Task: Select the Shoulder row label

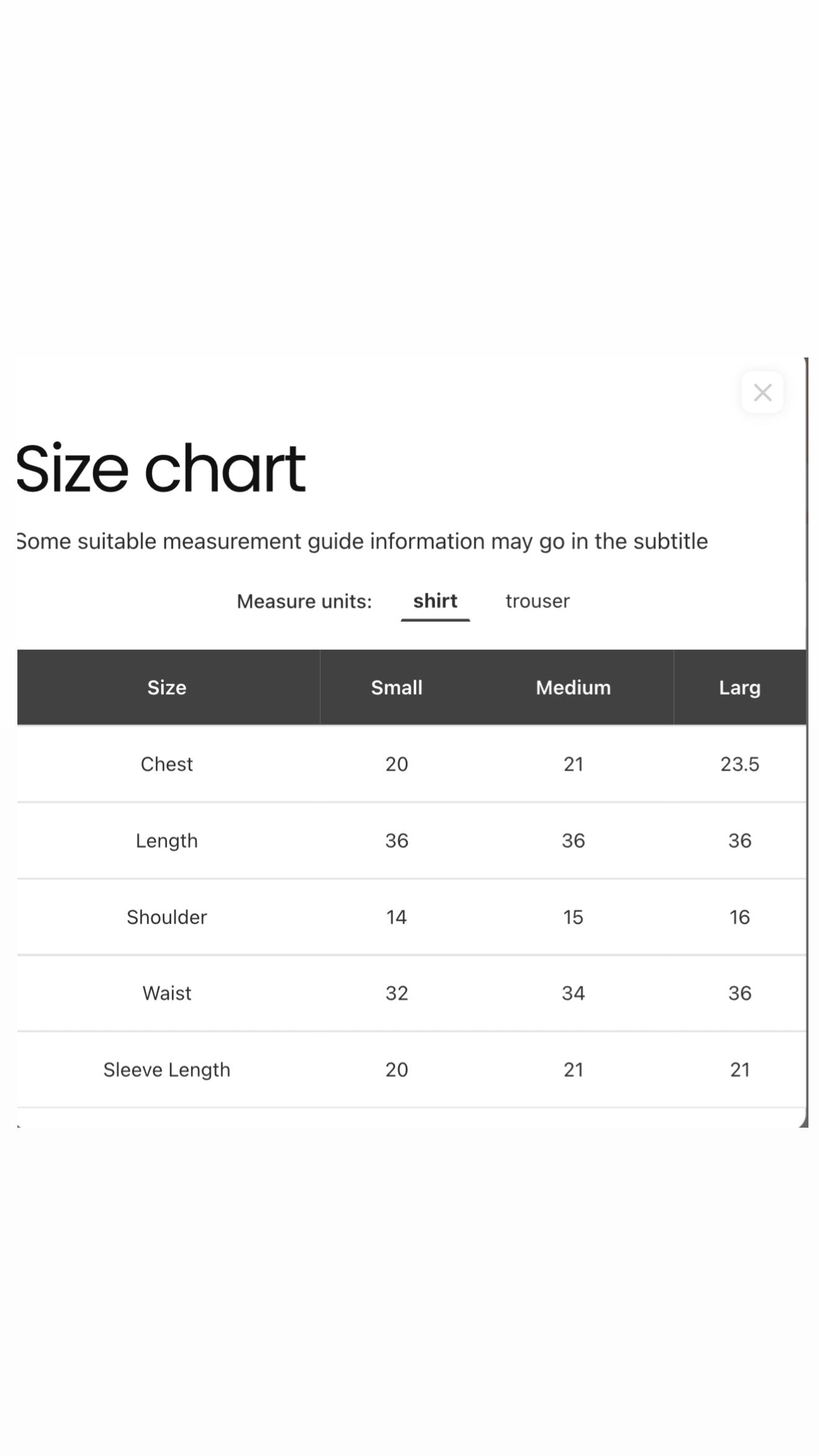Action: pos(166,917)
